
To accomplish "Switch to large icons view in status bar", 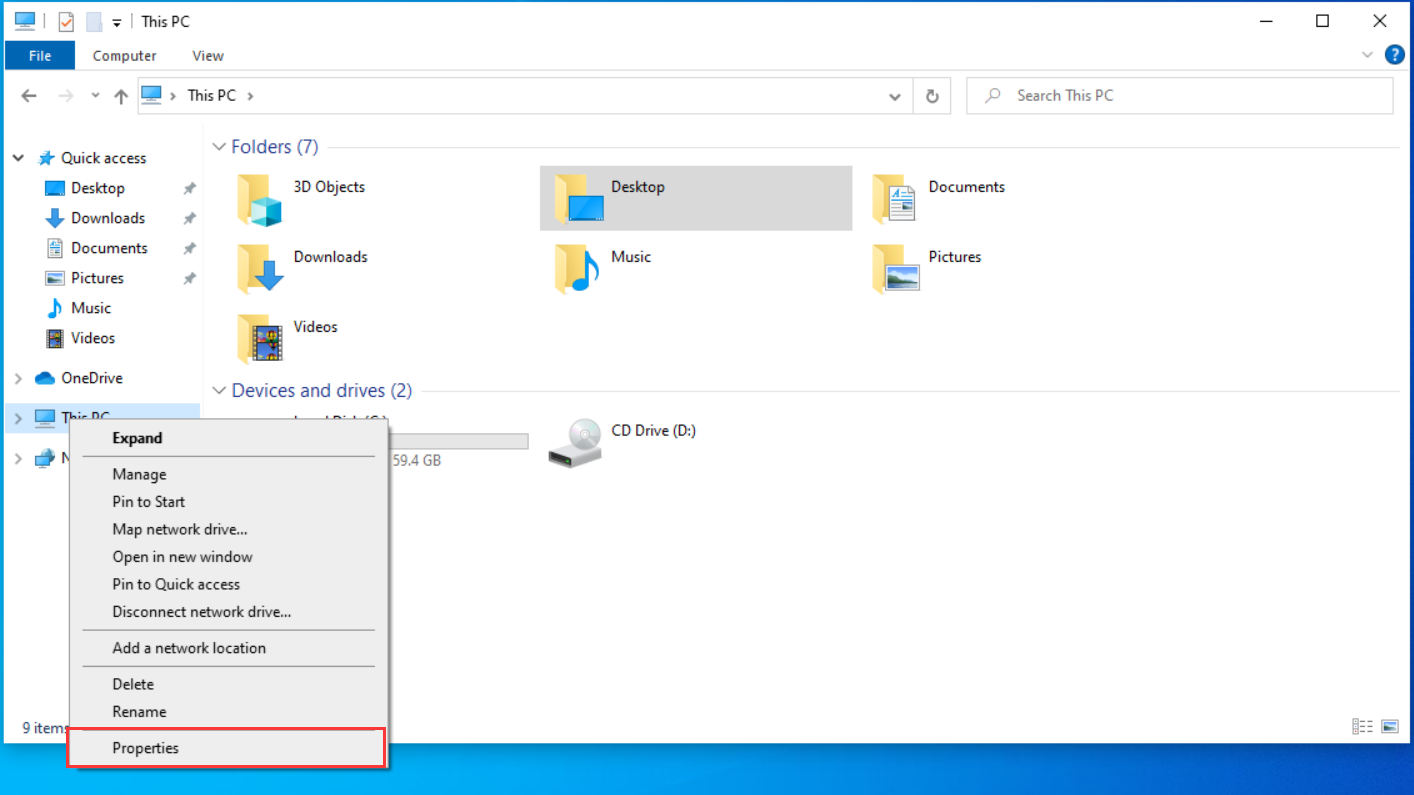I will [1389, 727].
